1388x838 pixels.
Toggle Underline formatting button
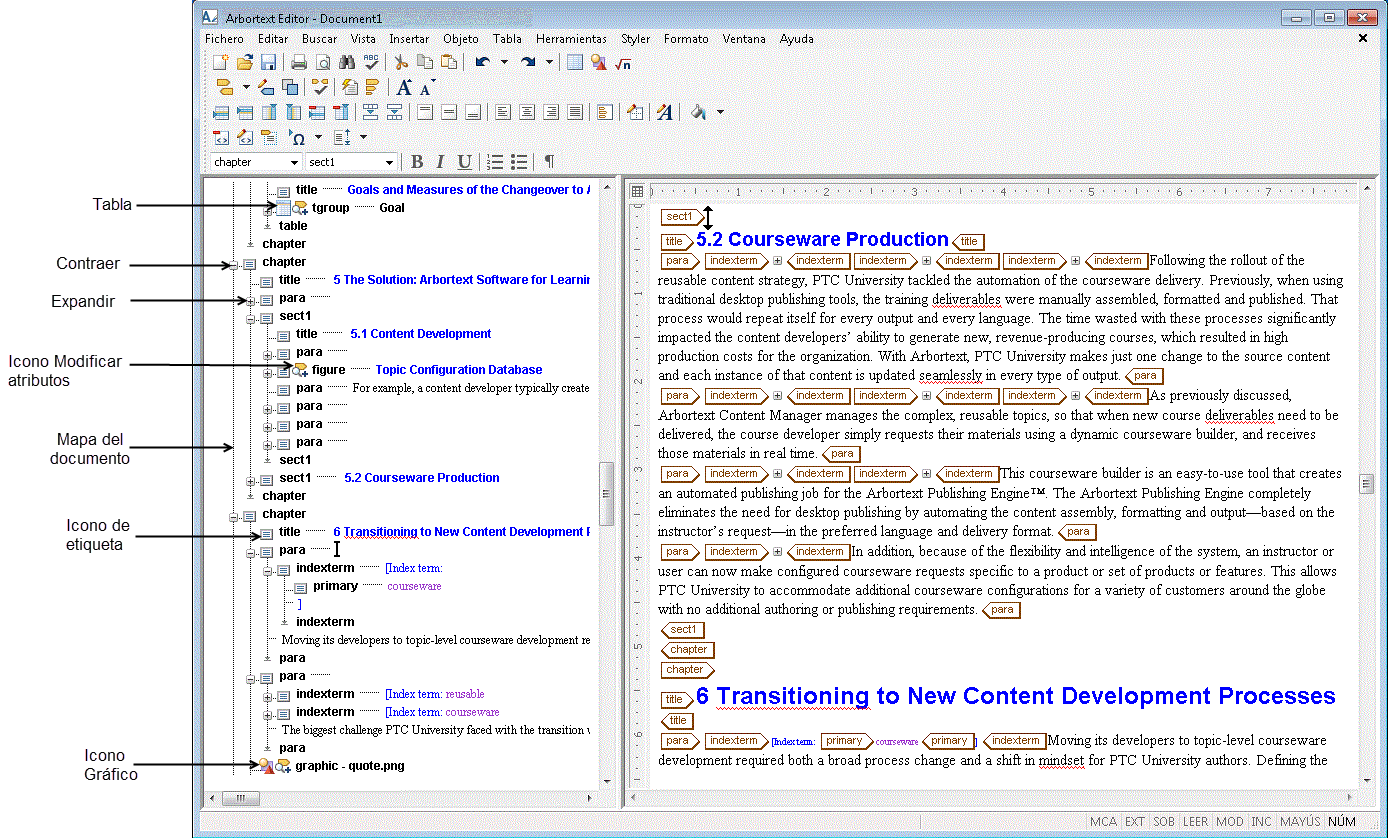tap(464, 162)
